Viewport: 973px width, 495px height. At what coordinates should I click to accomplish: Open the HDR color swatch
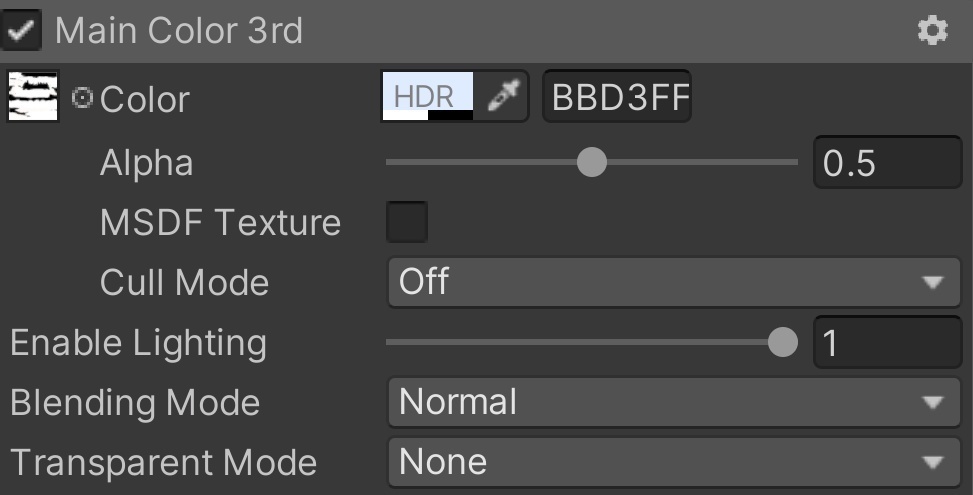[x=428, y=96]
